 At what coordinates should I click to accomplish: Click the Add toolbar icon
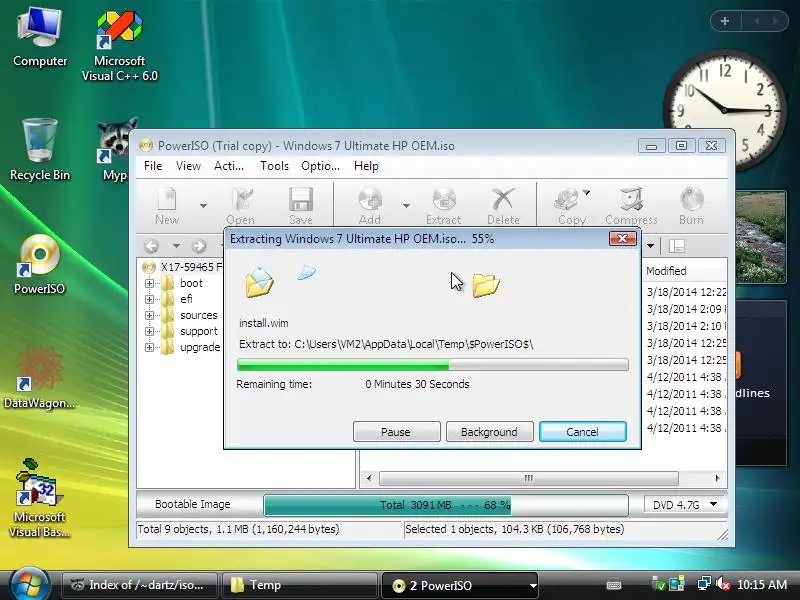[370, 206]
